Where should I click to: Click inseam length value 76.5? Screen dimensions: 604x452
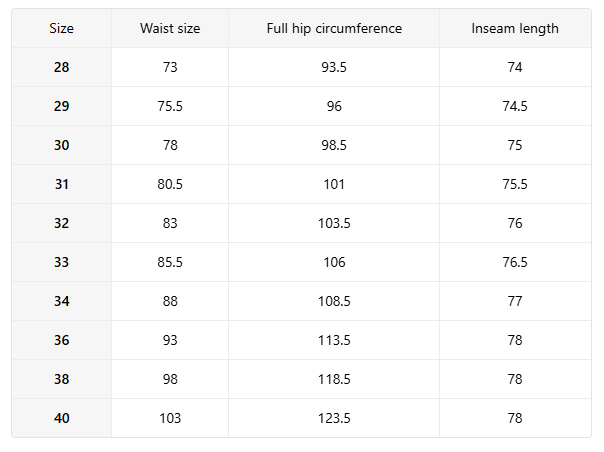pos(515,262)
